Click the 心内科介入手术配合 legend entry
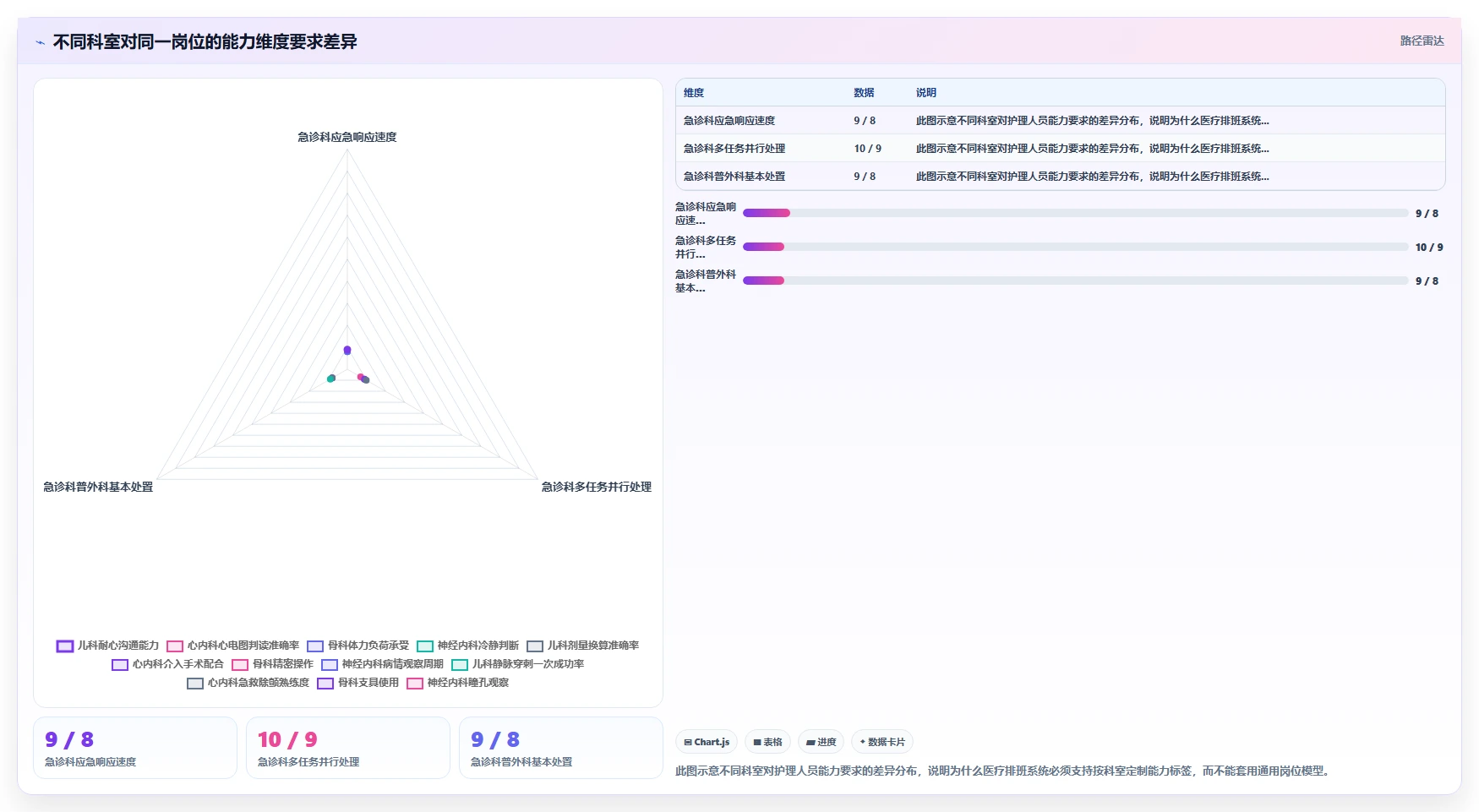 click(x=167, y=664)
